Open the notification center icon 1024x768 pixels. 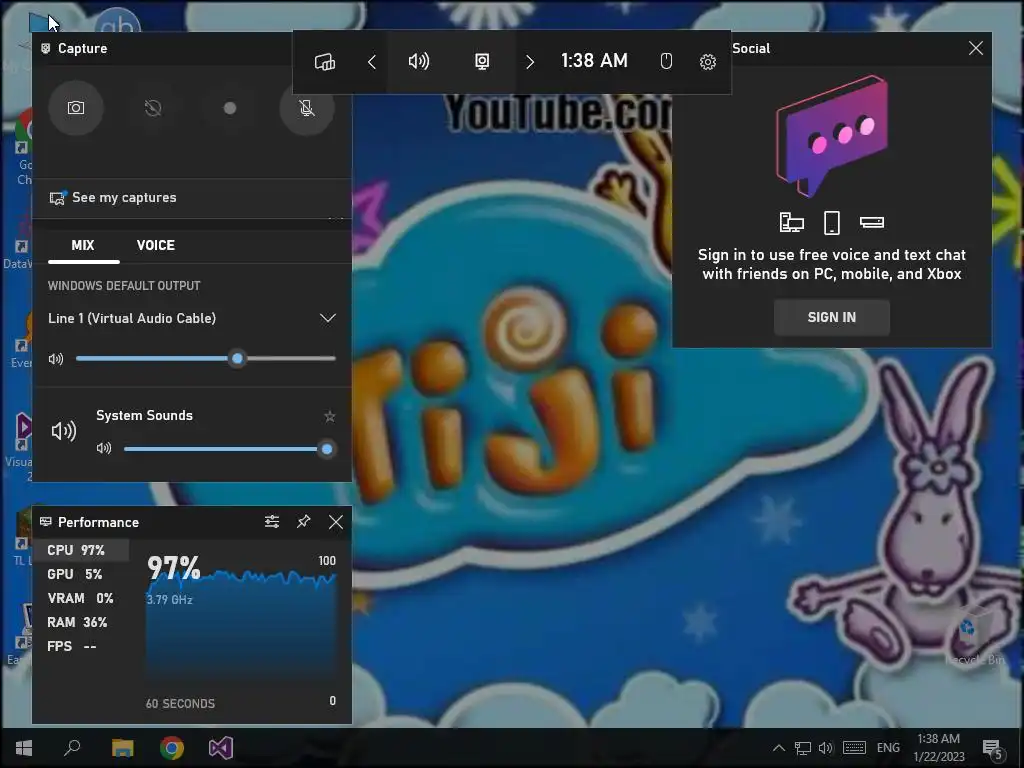[992, 748]
